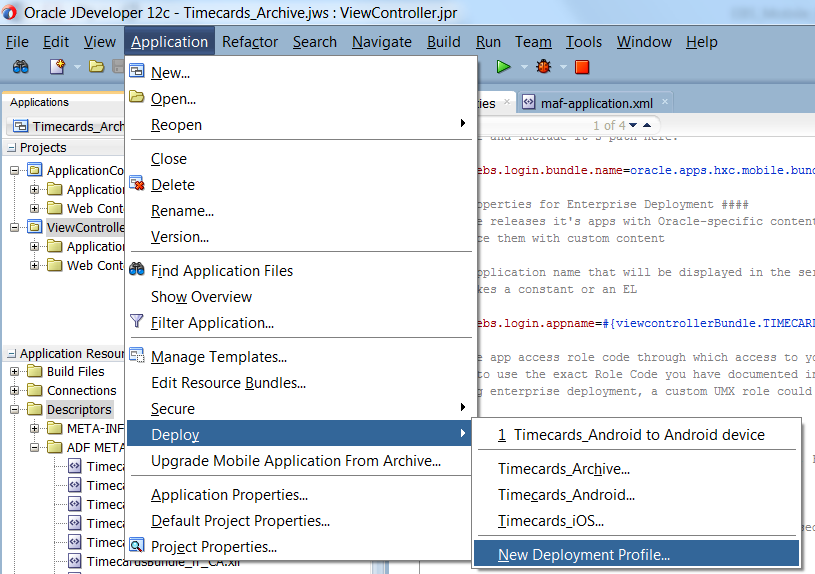This screenshot has width=815, height=574.
Task: Expand the Secure submenu
Action: [301, 409]
